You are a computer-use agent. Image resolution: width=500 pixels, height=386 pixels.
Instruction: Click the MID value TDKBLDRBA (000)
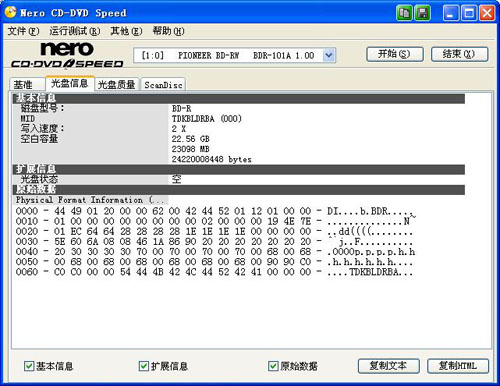tap(207, 119)
